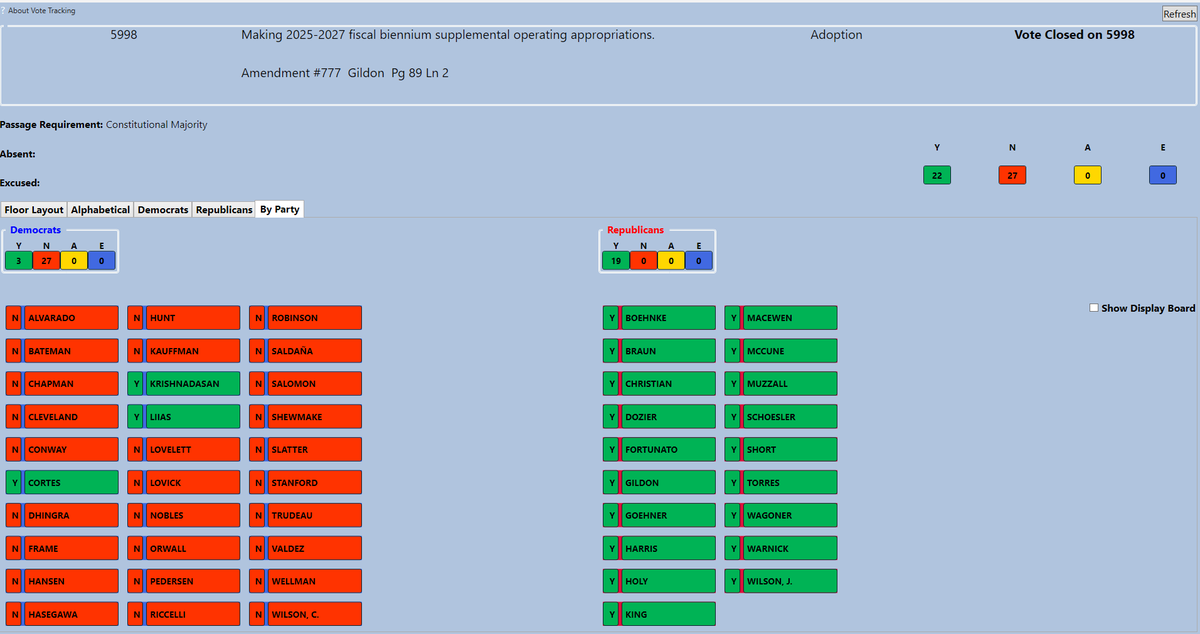The width and height of the screenshot is (1200, 634).
Task: Click Democrats Yea count 3 box
Action: [19, 261]
